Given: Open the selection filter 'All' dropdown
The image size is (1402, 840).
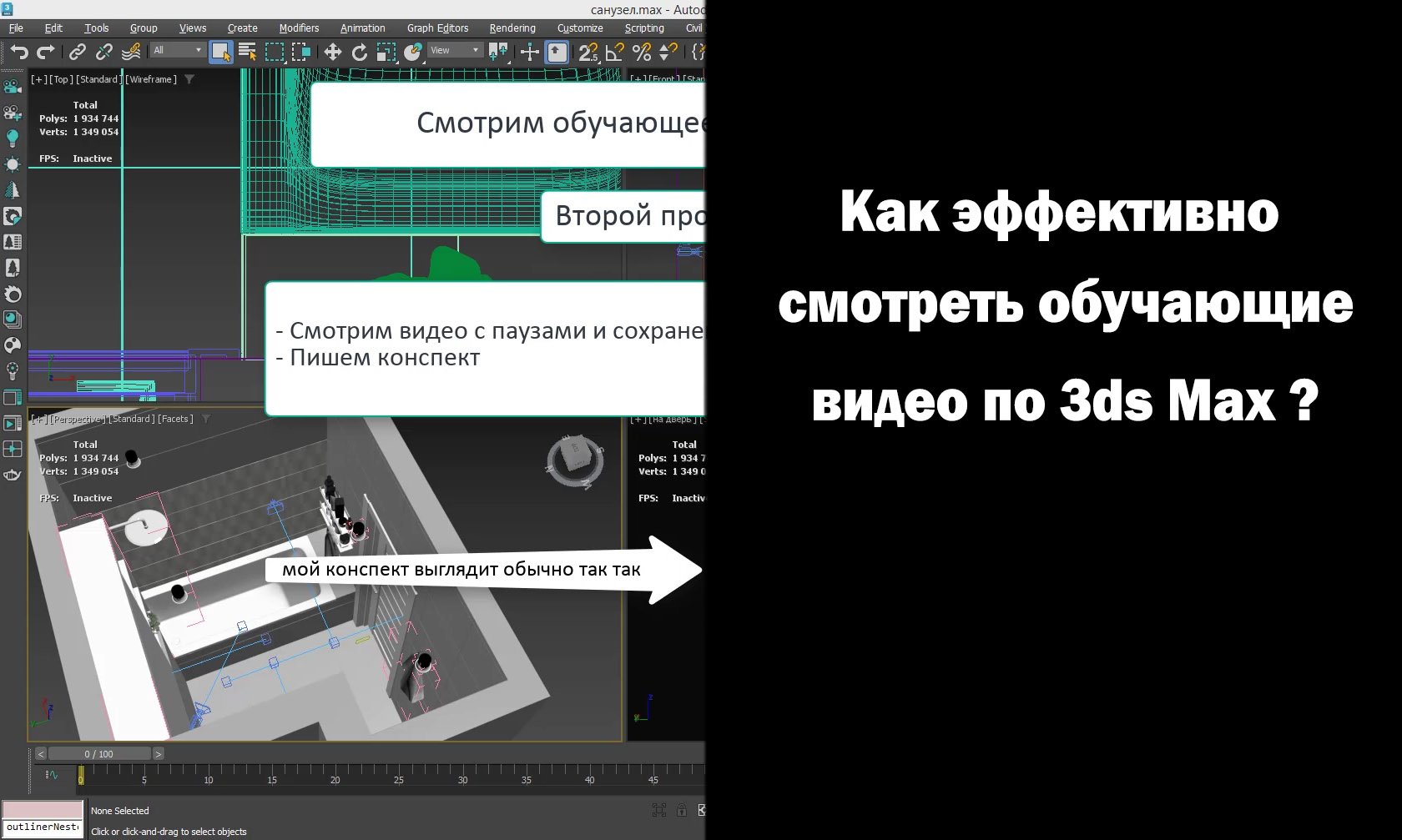Looking at the screenshot, I should pos(178,51).
